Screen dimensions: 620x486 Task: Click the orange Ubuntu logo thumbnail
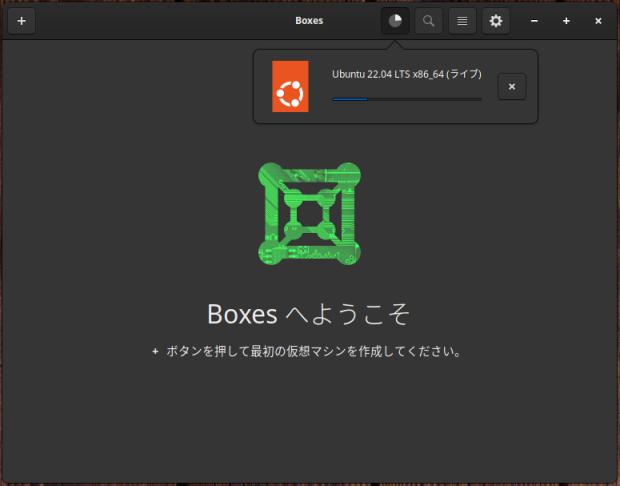click(290, 86)
